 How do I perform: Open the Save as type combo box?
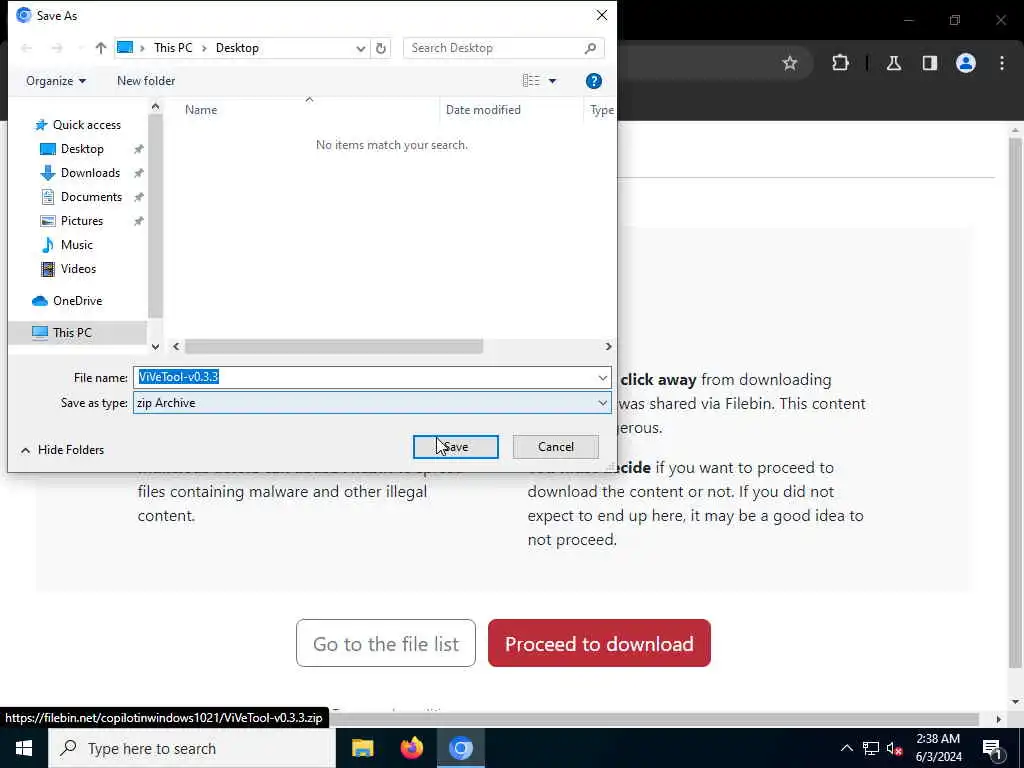point(372,403)
